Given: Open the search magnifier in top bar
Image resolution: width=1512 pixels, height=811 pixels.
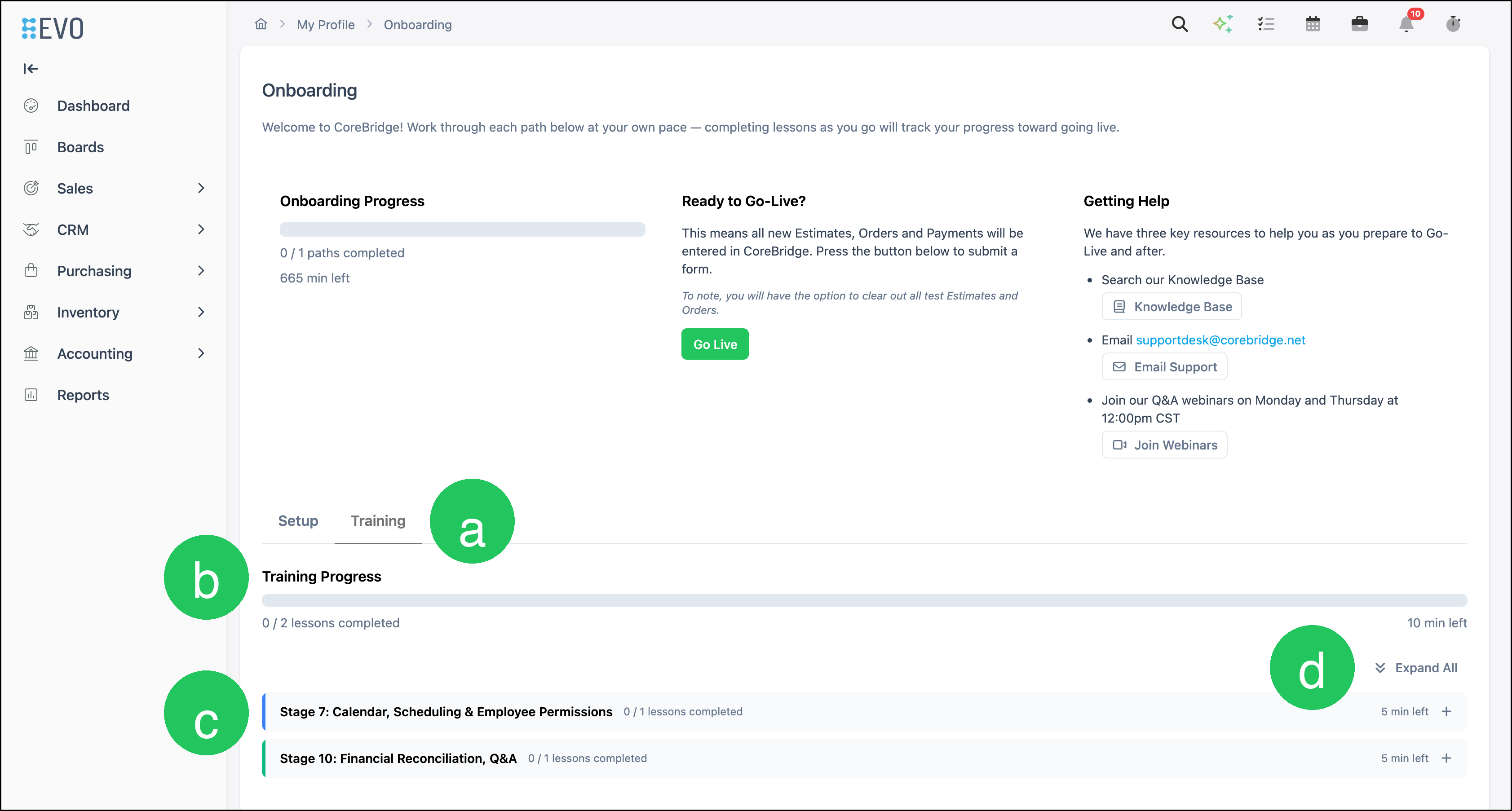Looking at the screenshot, I should (x=1179, y=24).
